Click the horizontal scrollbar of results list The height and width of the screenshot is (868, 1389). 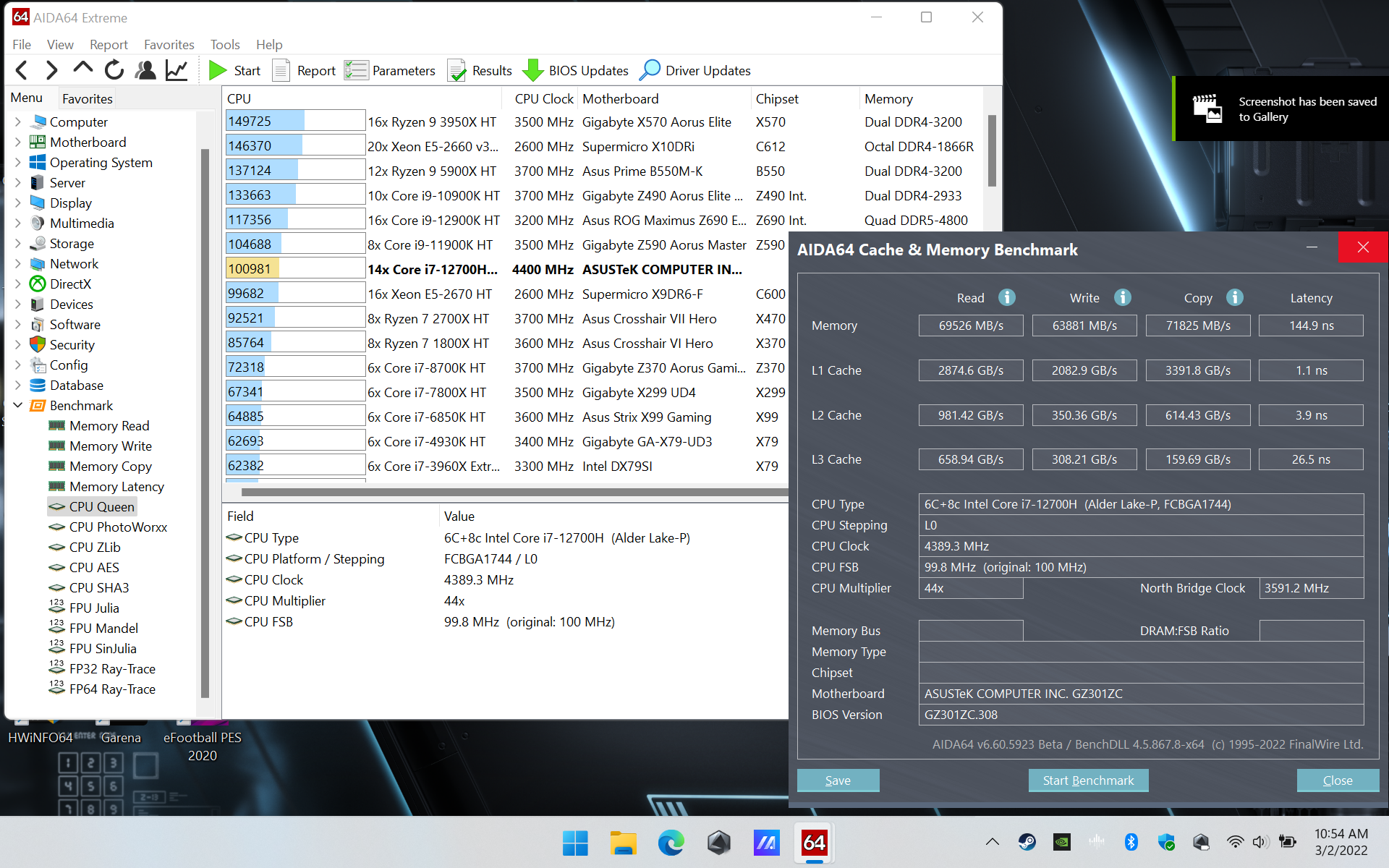coord(514,492)
